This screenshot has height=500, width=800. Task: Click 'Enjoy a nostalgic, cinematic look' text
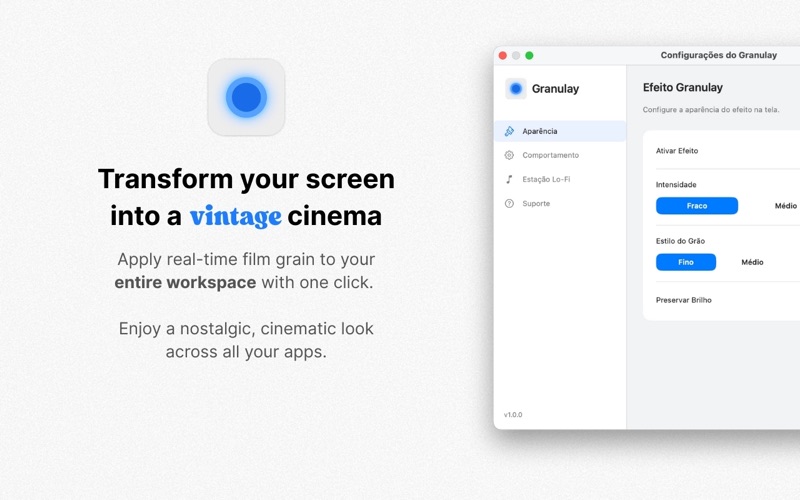(246, 329)
